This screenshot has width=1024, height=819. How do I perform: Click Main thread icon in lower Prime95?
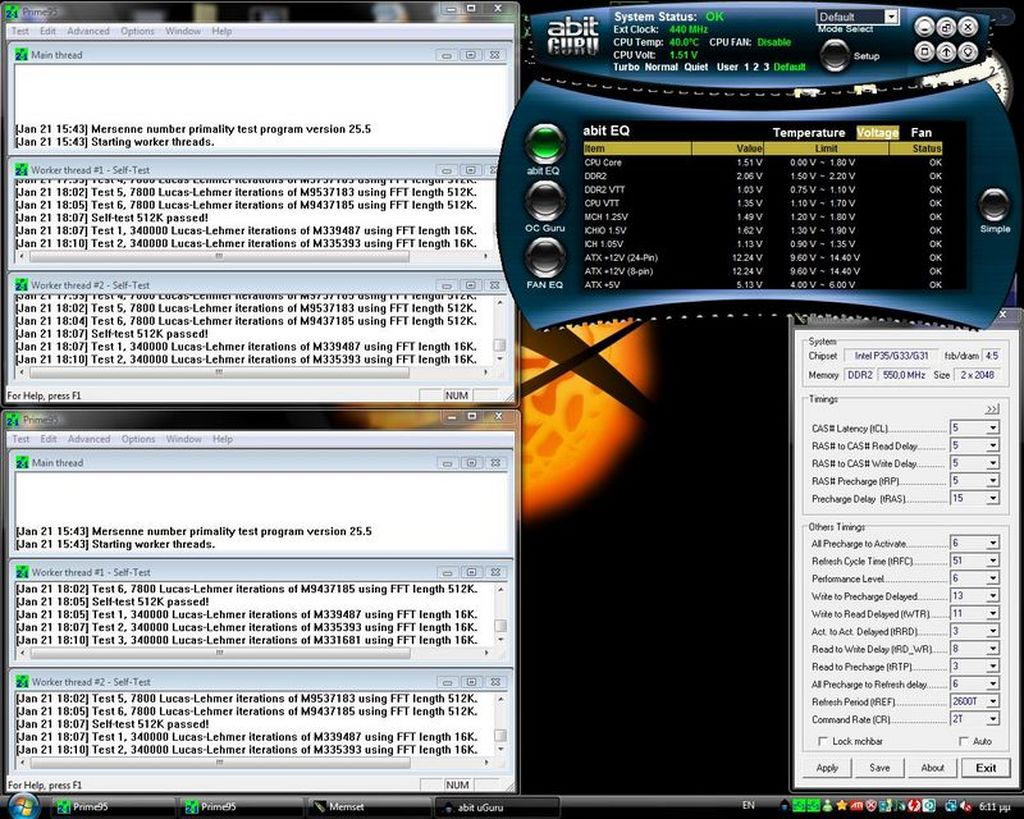22,462
